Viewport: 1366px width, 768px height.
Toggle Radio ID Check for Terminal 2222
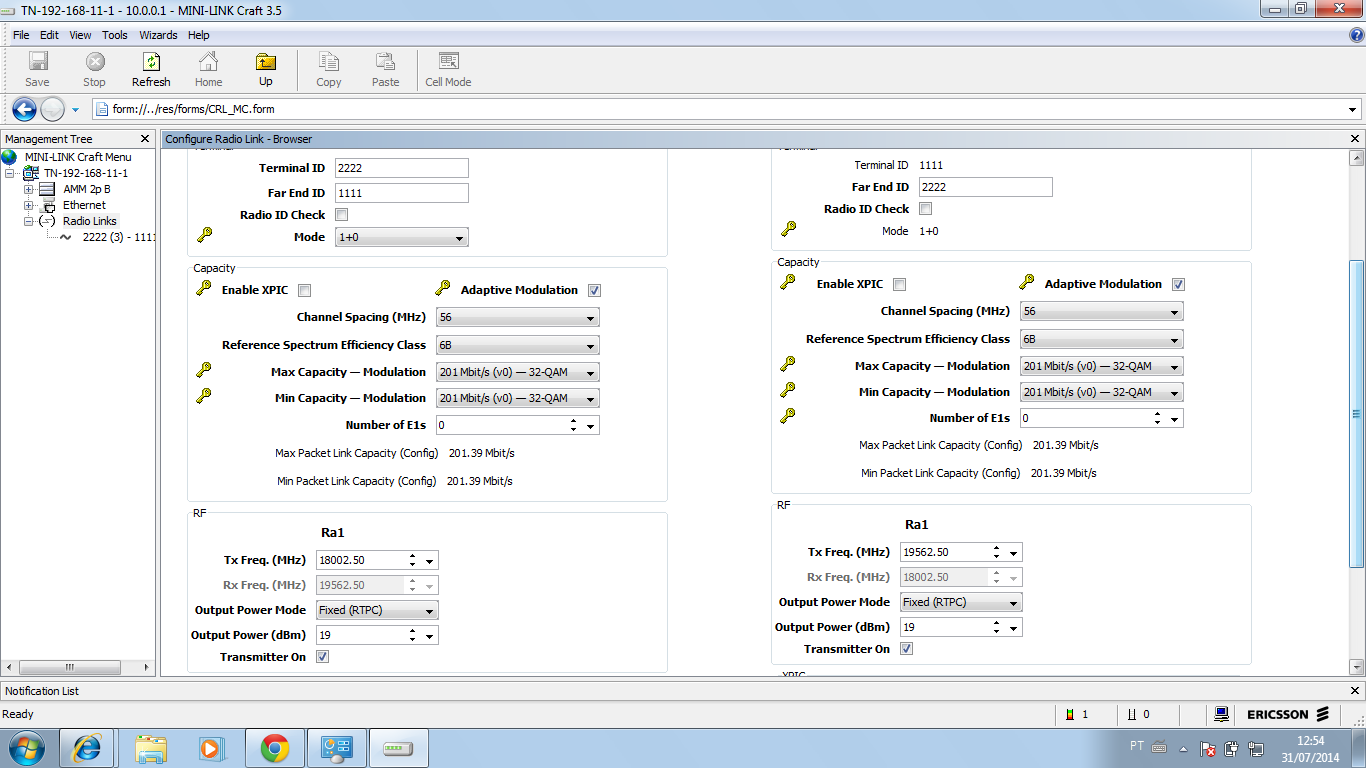click(x=342, y=215)
